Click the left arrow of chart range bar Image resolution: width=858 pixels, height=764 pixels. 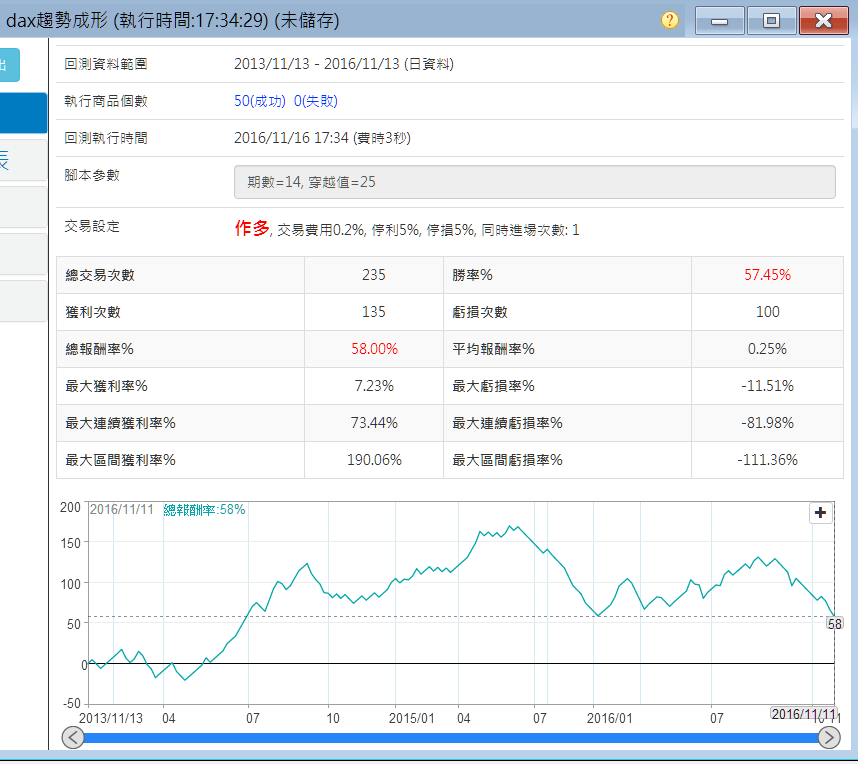point(73,738)
